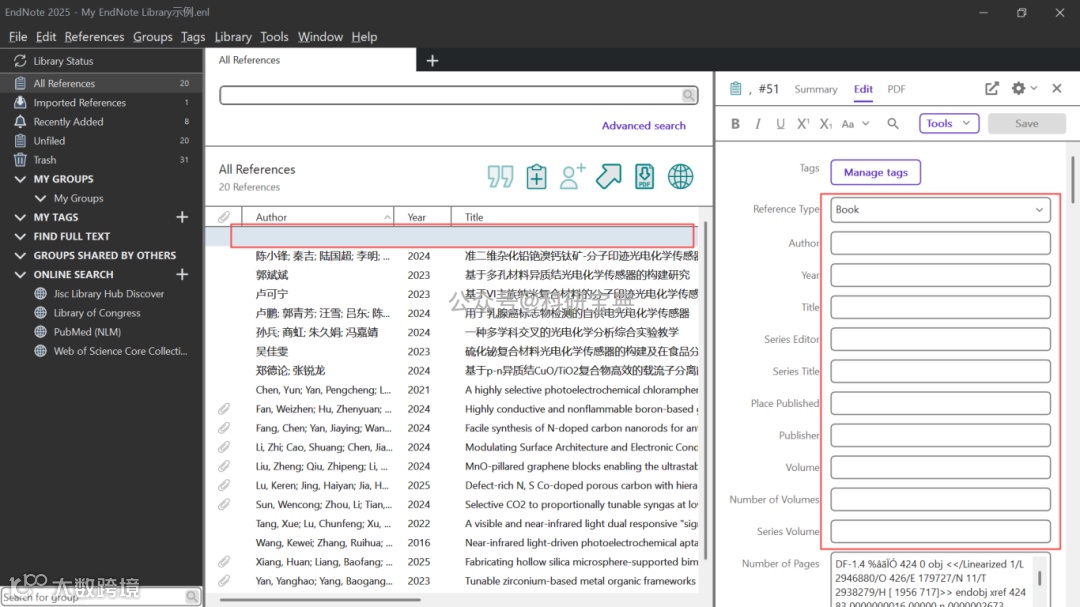The width and height of the screenshot is (1080, 607).
Task: Collapse the MY GROUPS section
Action: click(20, 179)
